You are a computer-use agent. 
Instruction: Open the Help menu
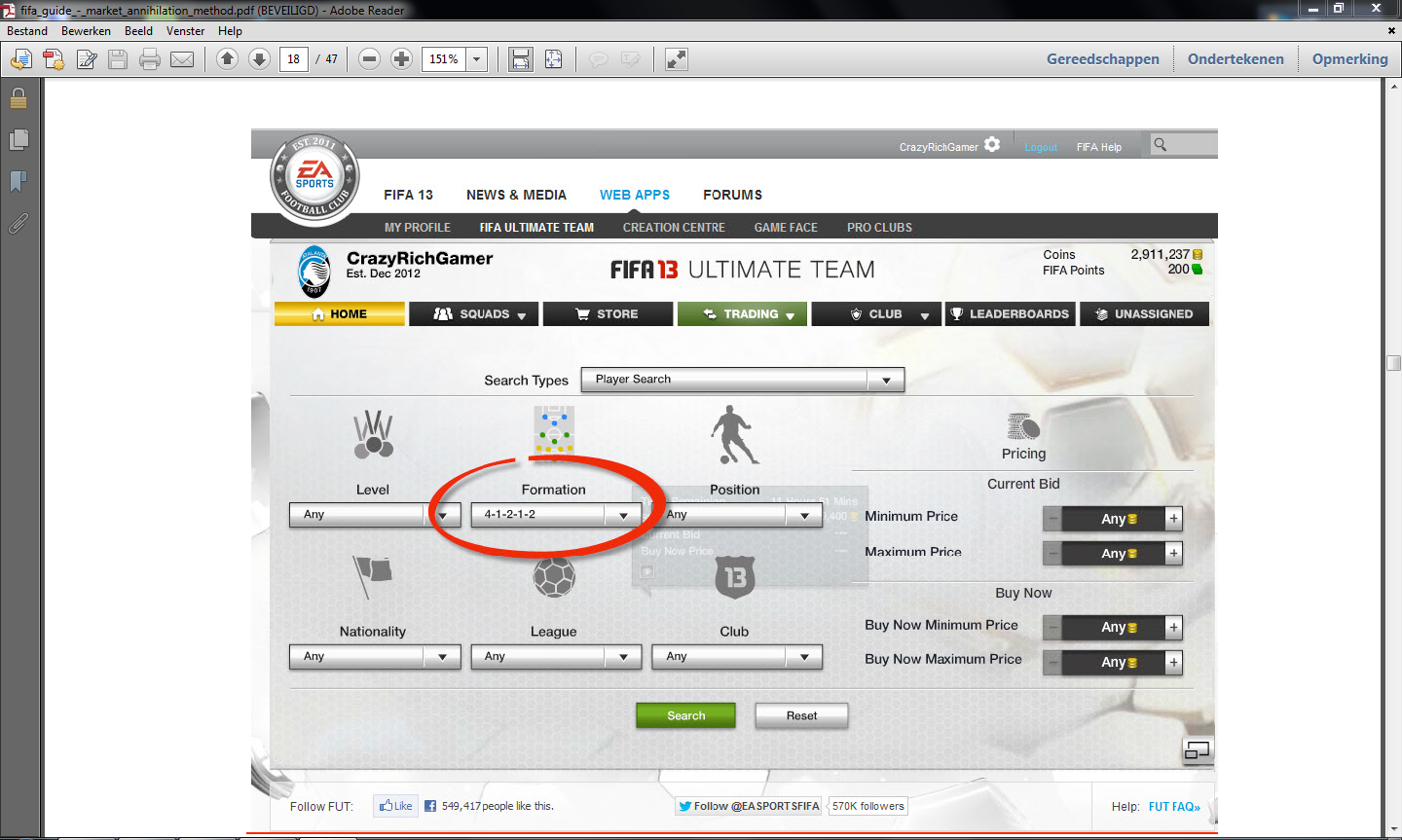point(230,31)
